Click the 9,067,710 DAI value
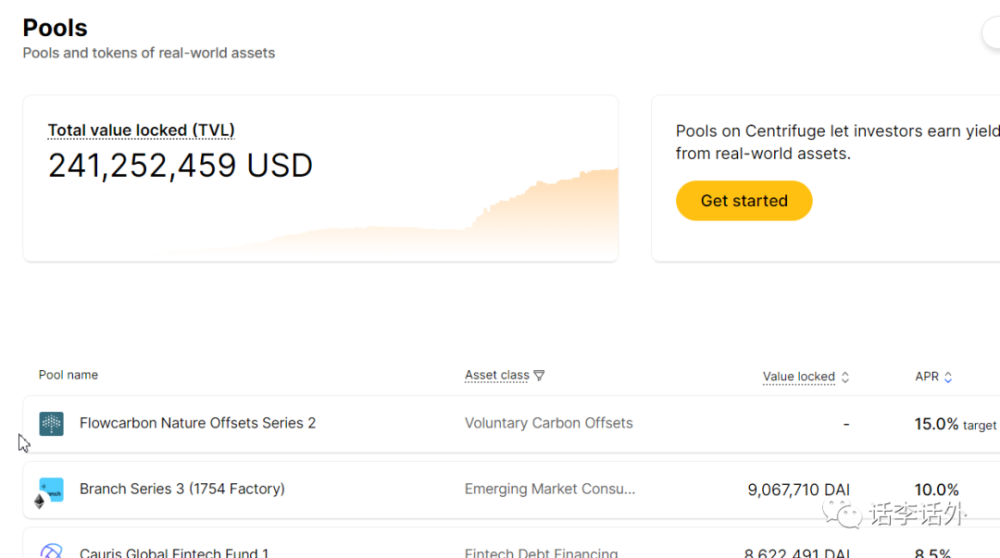The height and width of the screenshot is (558, 1000). (798, 490)
